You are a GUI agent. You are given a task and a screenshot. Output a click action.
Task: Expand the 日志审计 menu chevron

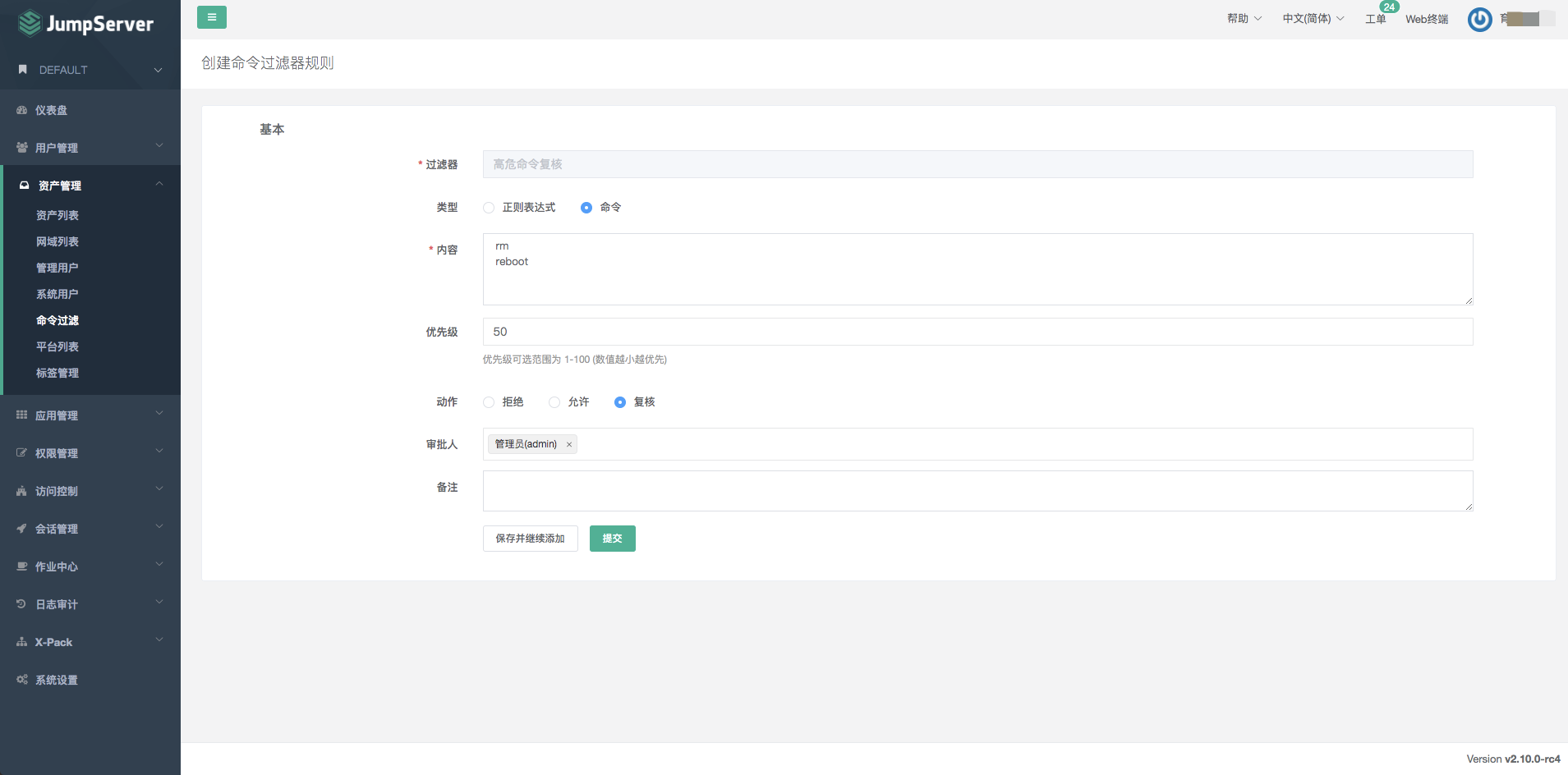point(159,603)
